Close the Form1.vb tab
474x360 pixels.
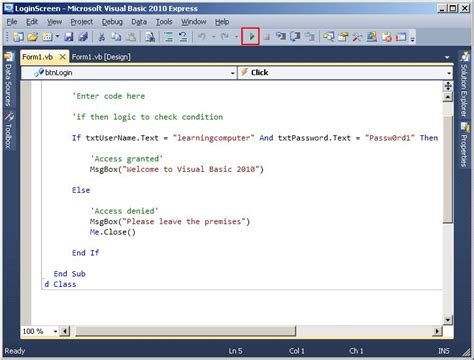(62, 57)
